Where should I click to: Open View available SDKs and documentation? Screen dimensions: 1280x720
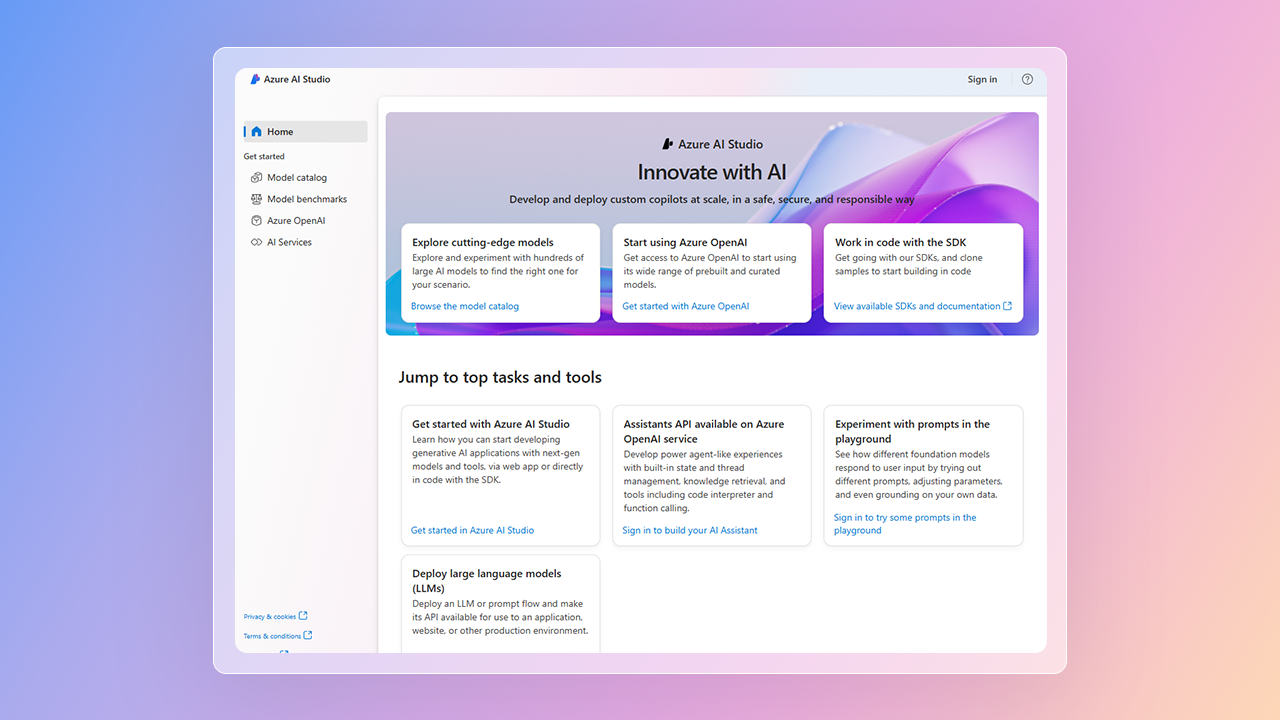click(916, 306)
